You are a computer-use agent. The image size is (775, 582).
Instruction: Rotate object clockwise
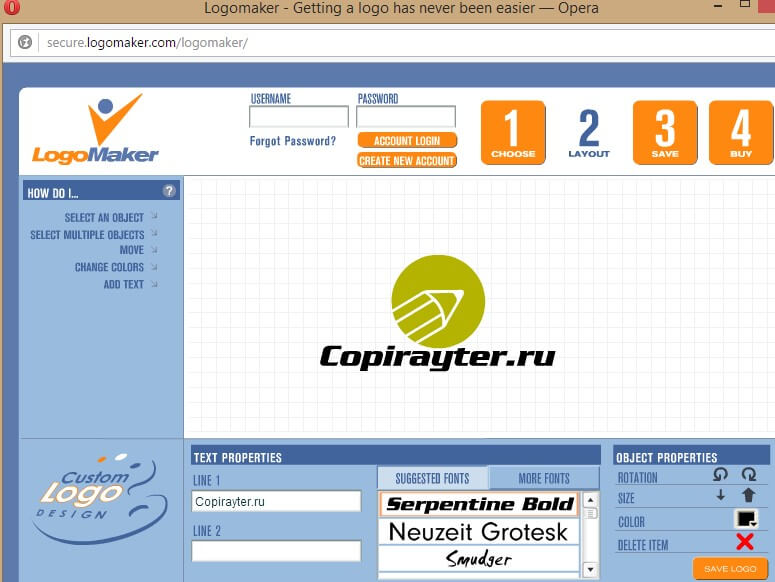[749, 475]
